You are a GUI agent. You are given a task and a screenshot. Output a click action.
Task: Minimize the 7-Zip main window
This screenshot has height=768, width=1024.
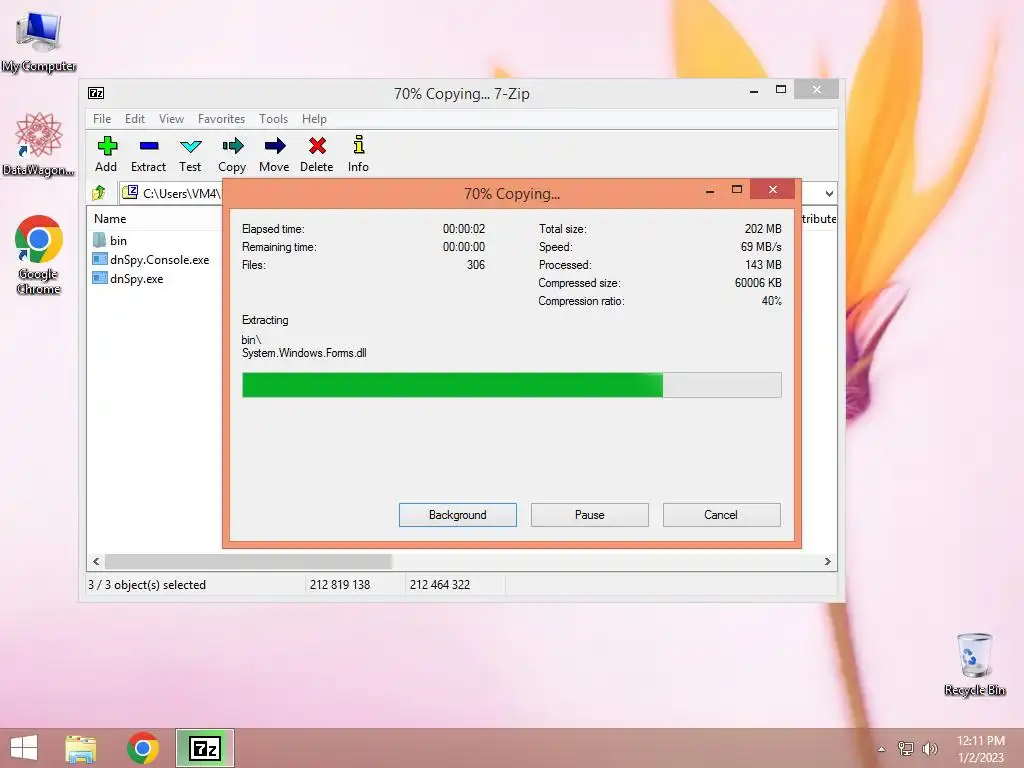pyautogui.click(x=754, y=91)
